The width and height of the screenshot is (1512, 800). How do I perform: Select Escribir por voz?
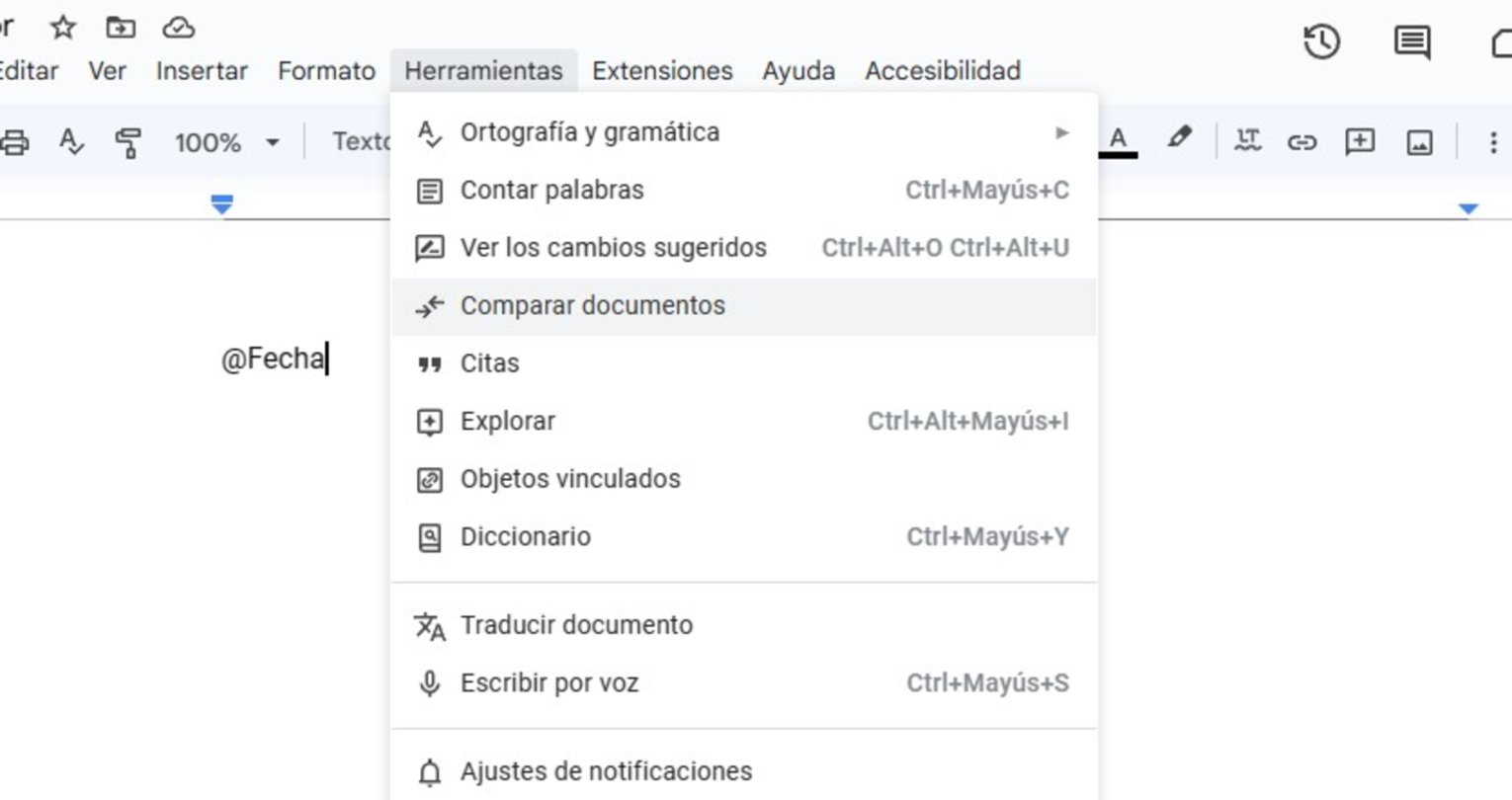pyautogui.click(x=744, y=683)
